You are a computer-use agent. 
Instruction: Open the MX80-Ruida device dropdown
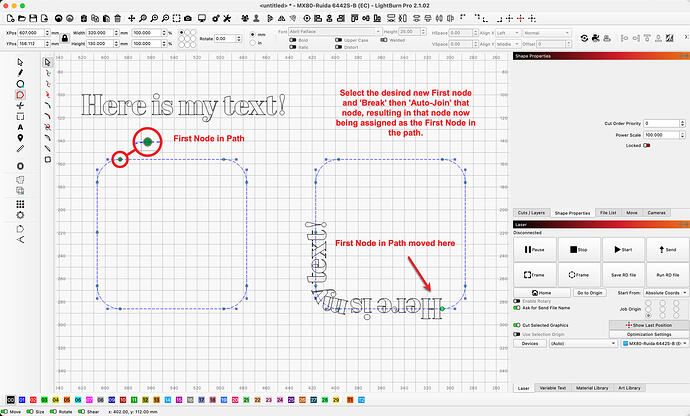pyautogui.click(x=654, y=343)
